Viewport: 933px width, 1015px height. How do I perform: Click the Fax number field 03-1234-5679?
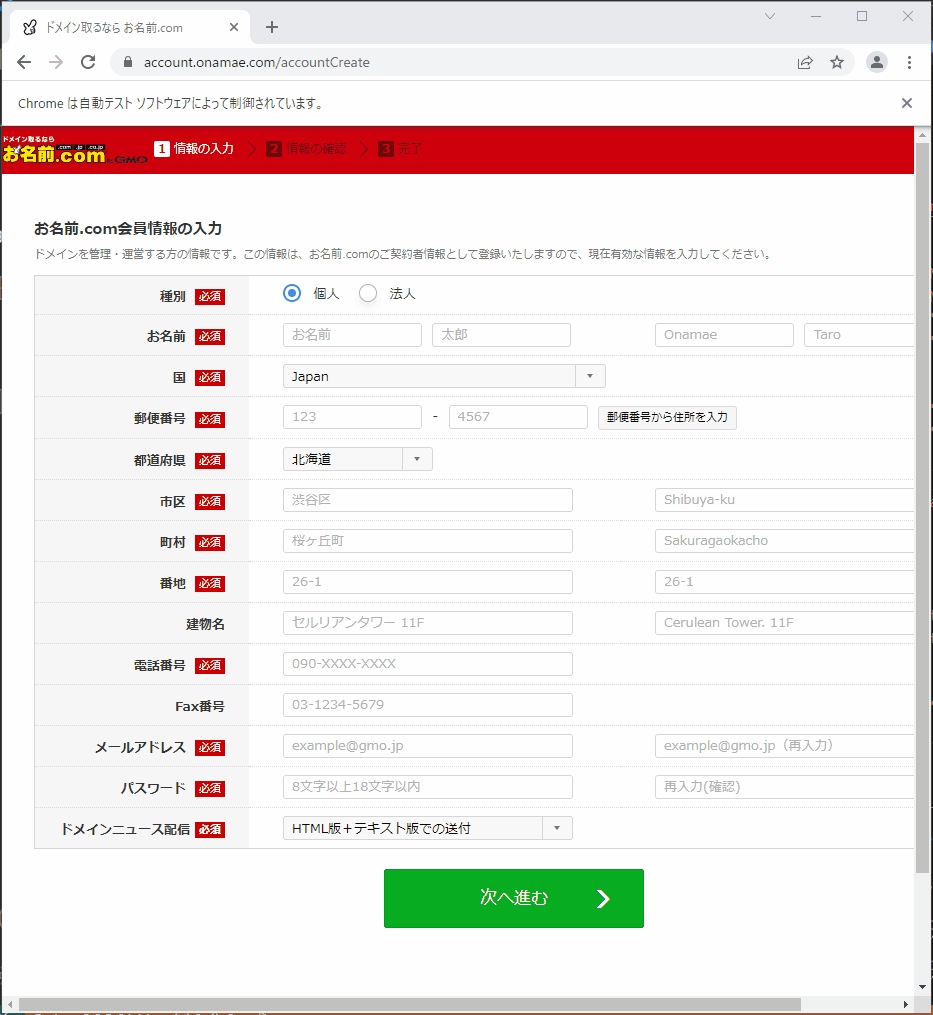click(427, 705)
